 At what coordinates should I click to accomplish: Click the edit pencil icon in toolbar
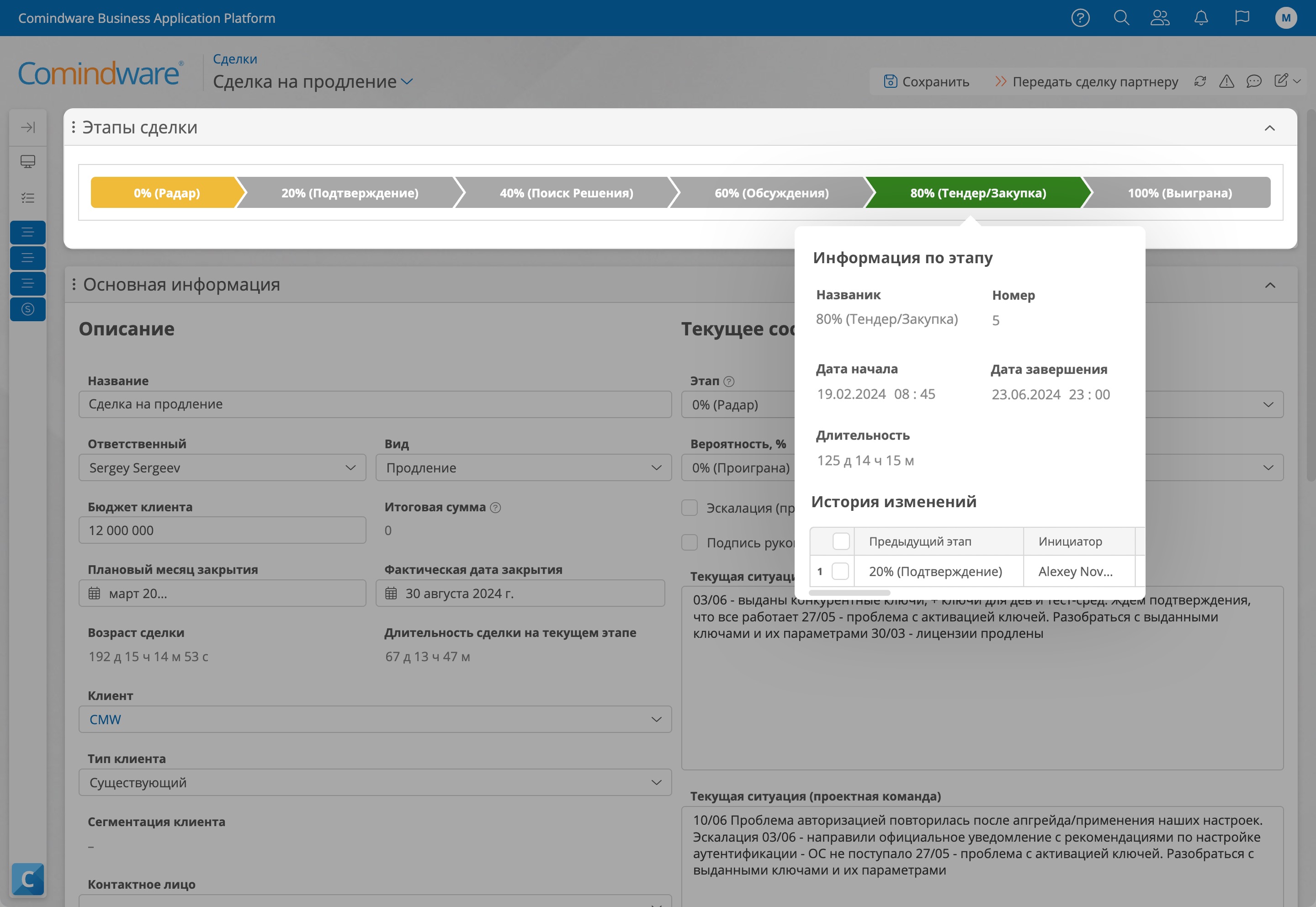[1281, 81]
